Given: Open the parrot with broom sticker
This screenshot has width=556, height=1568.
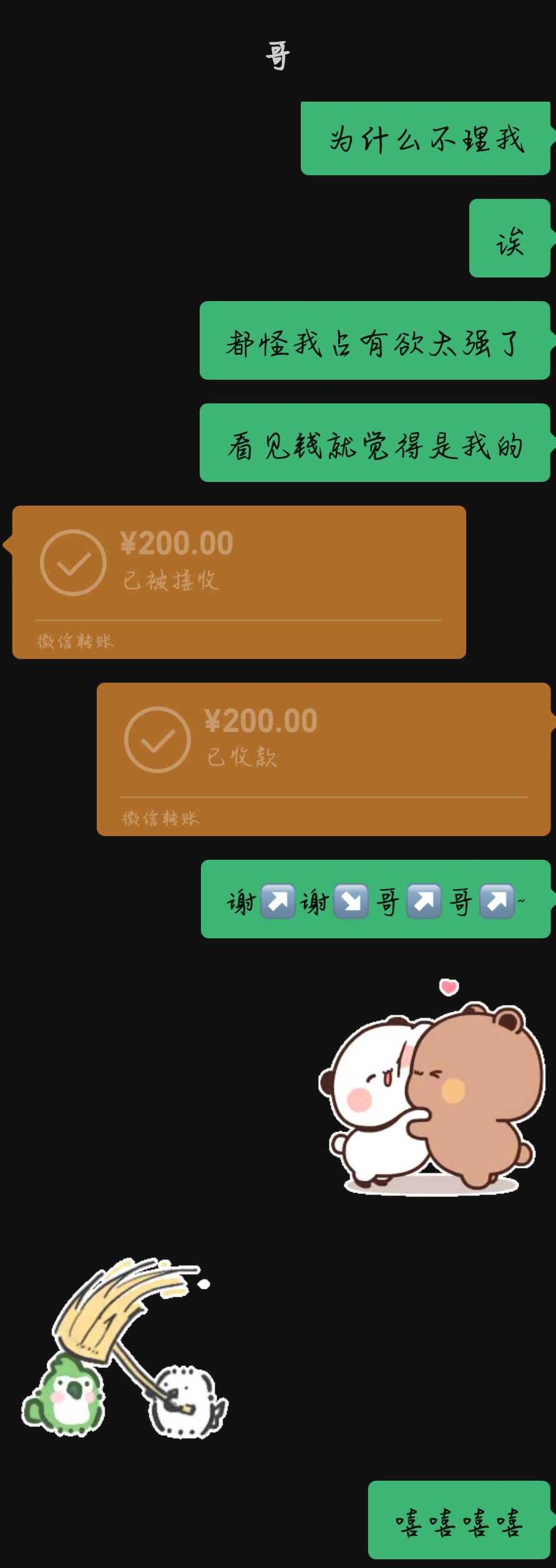Looking at the screenshot, I should tap(125, 1347).
